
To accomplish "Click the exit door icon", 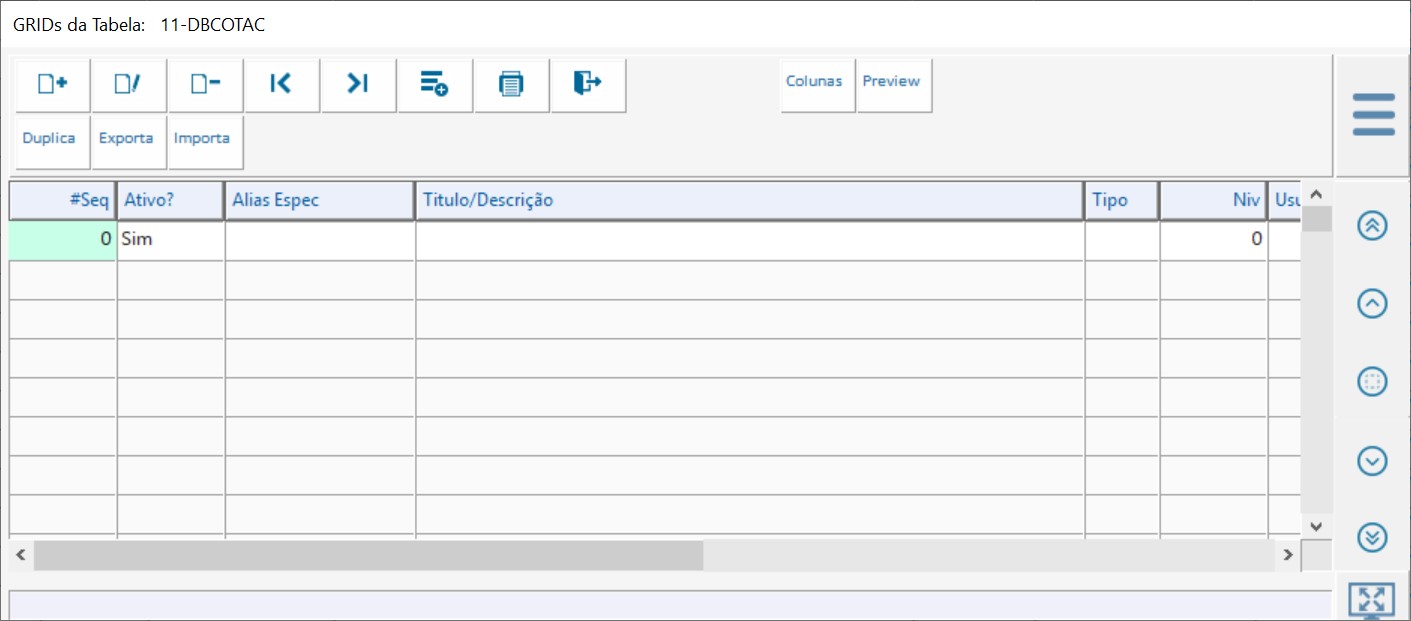I will (x=588, y=85).
